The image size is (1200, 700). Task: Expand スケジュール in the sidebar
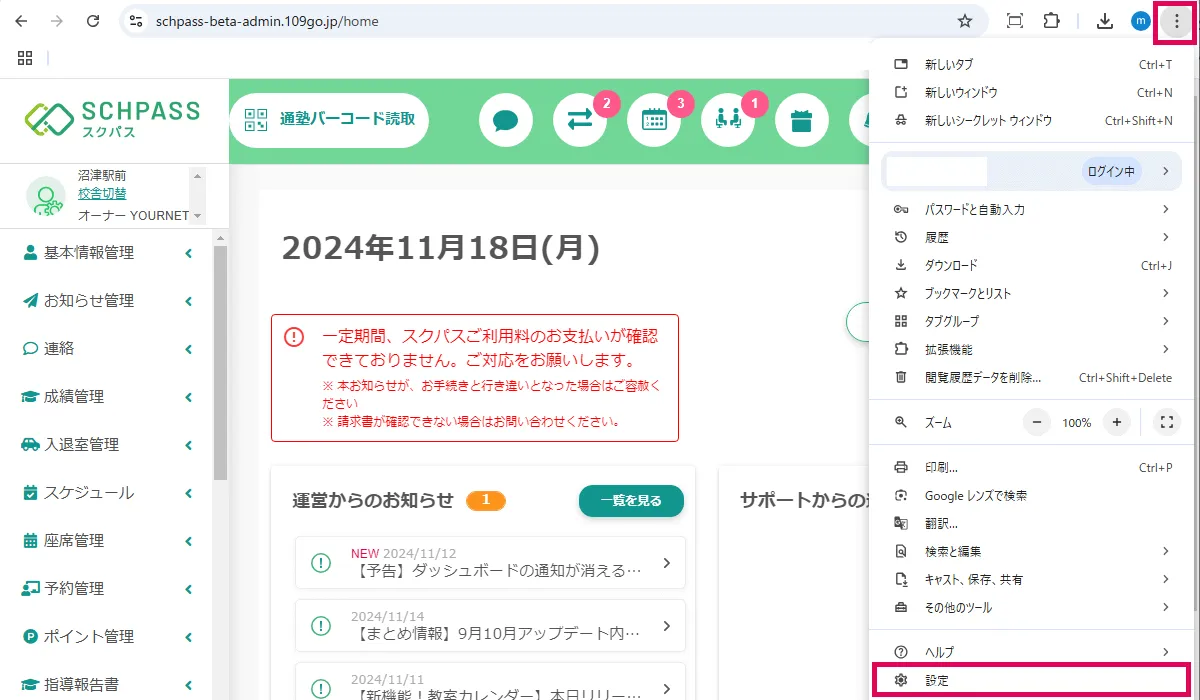(x=107, y=493)
